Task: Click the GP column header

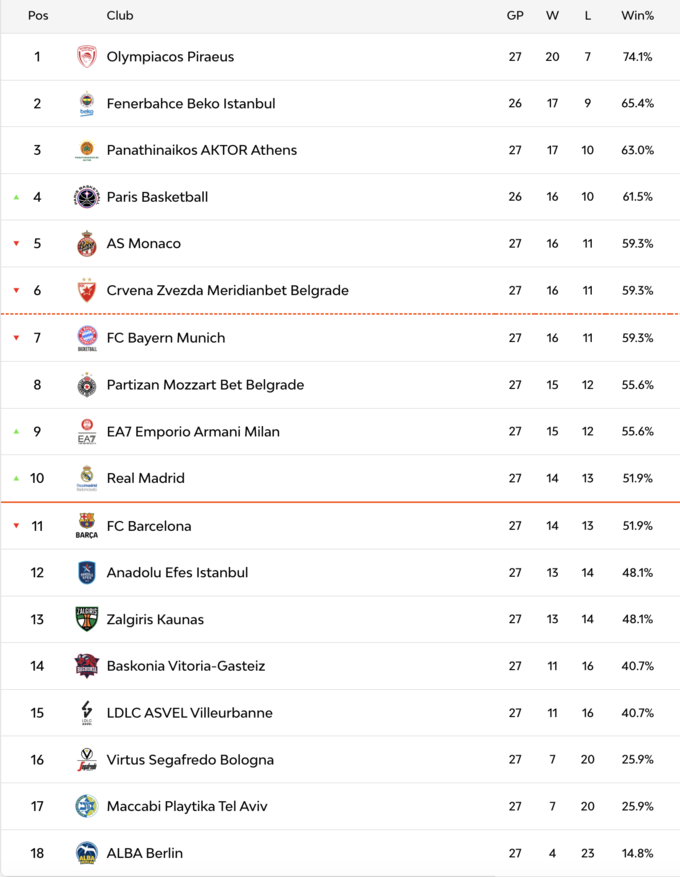Action: tap(515, 15)
